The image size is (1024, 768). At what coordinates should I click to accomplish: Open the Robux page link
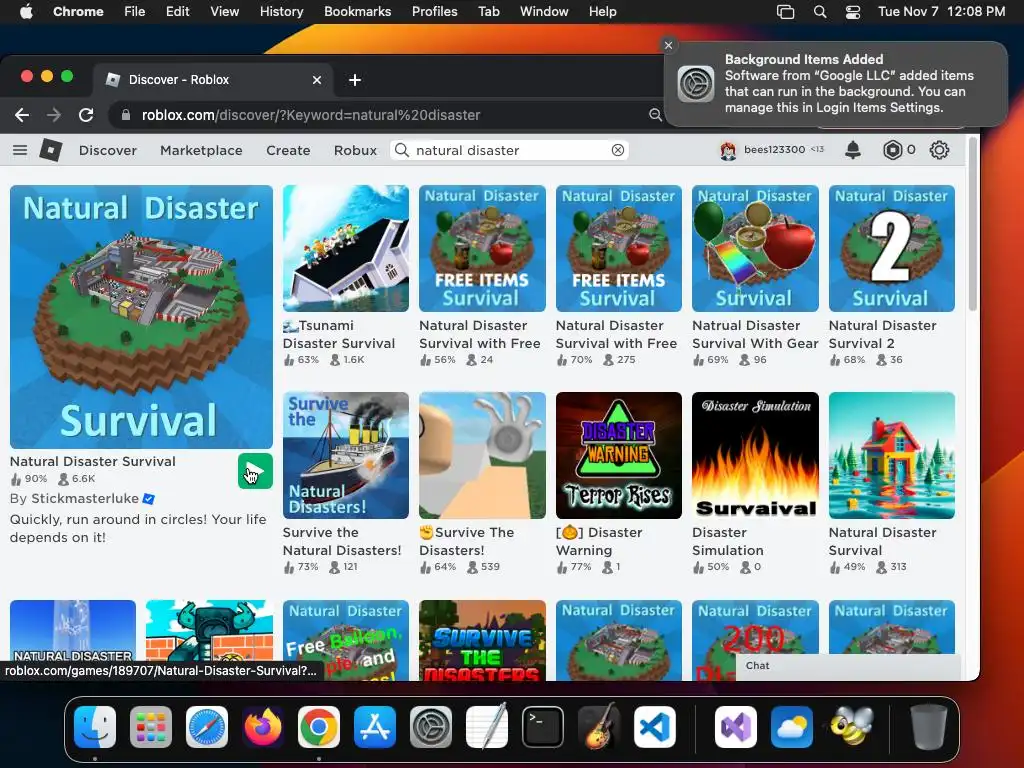(355, 150)
